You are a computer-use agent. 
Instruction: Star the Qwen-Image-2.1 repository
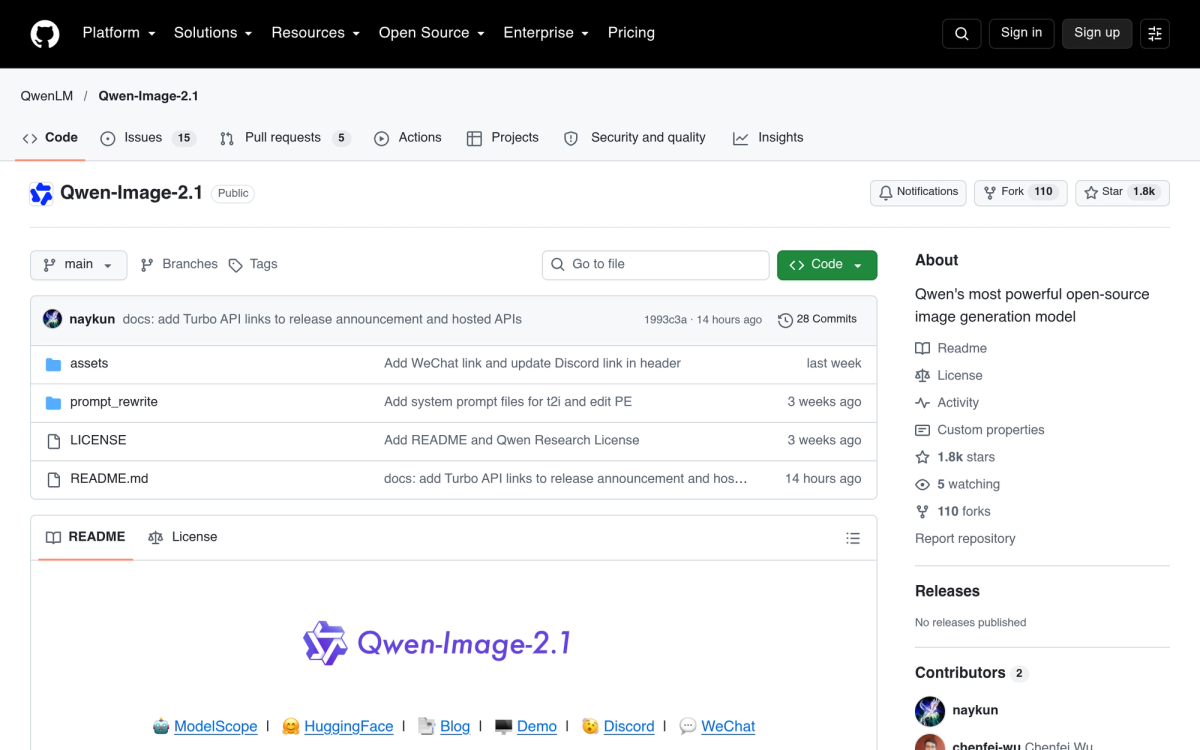point(1122,192)
